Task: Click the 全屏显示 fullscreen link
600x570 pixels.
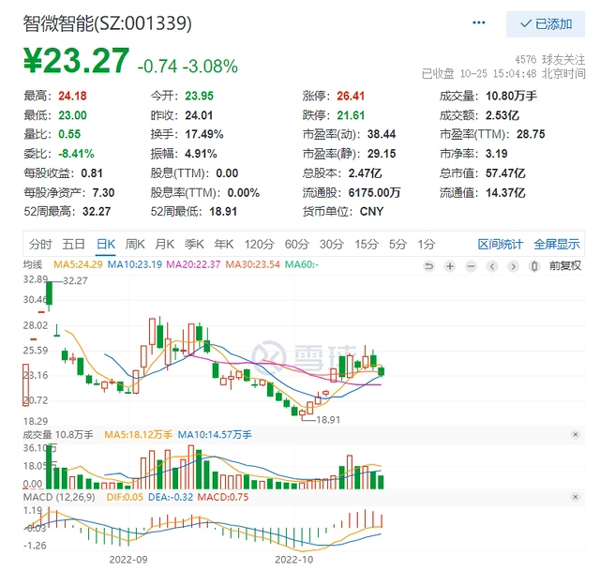Action: [x=557, y=244]
